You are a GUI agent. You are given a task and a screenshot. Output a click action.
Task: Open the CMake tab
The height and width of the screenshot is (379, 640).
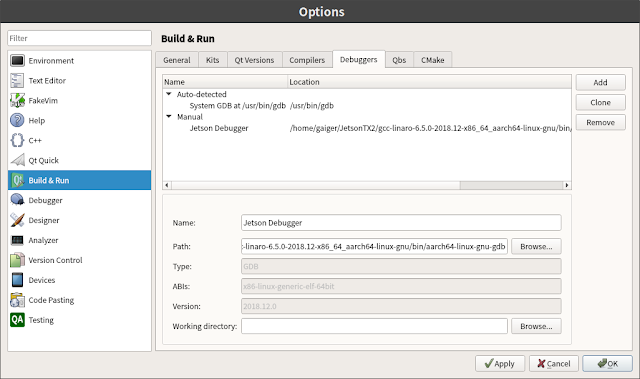pos(433,60)
